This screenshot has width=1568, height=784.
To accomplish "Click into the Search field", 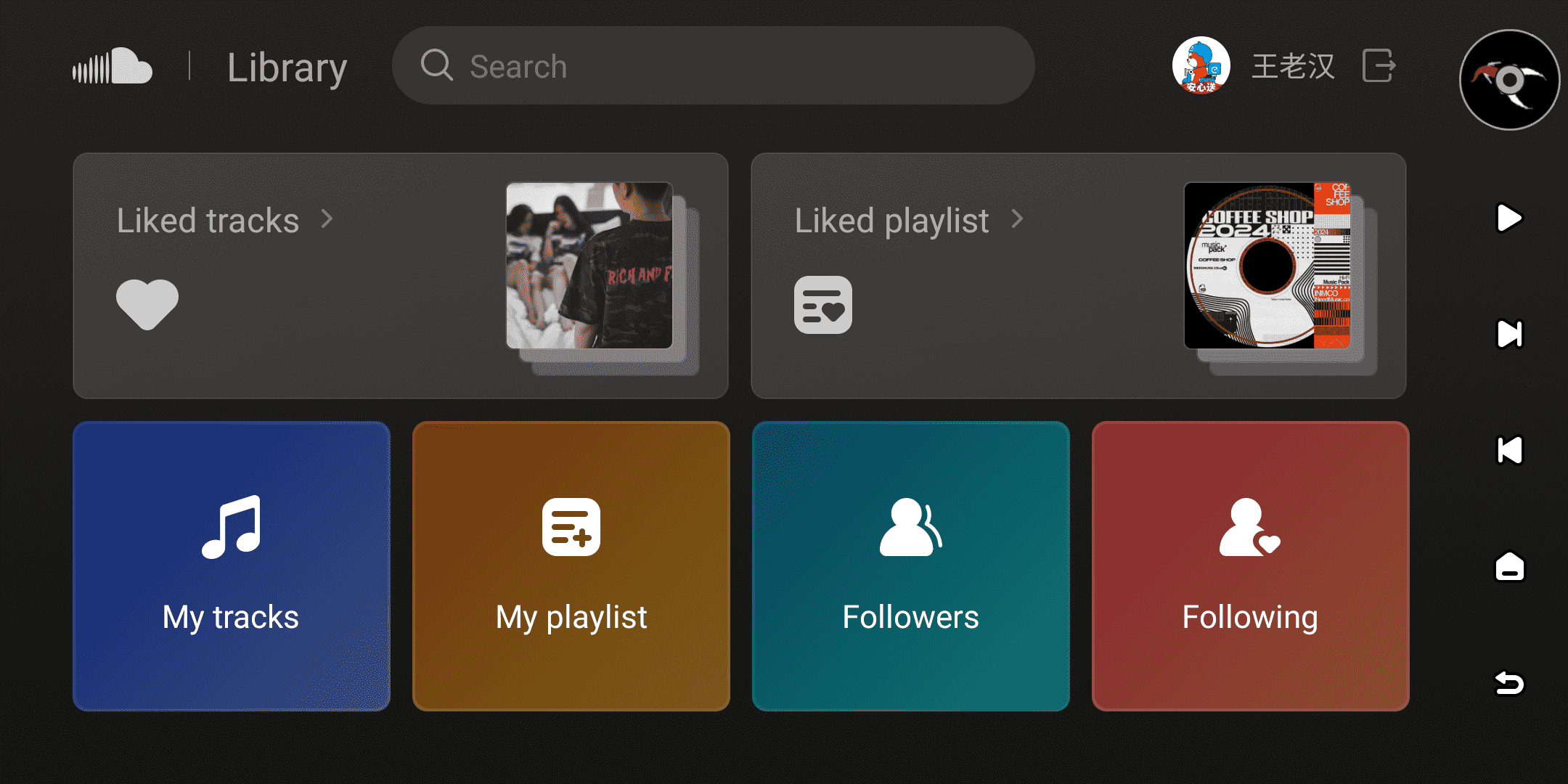I will click(711, 66).
